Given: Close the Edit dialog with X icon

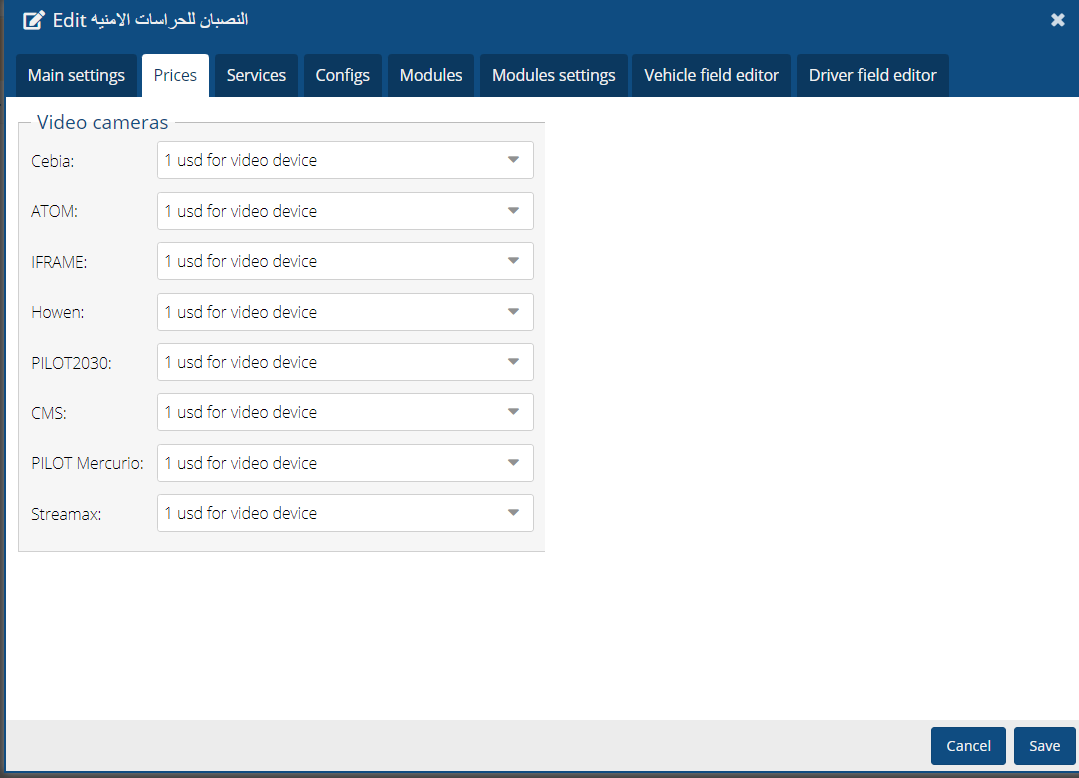Looking at the screenshot, I should [x=1057, y=20].
